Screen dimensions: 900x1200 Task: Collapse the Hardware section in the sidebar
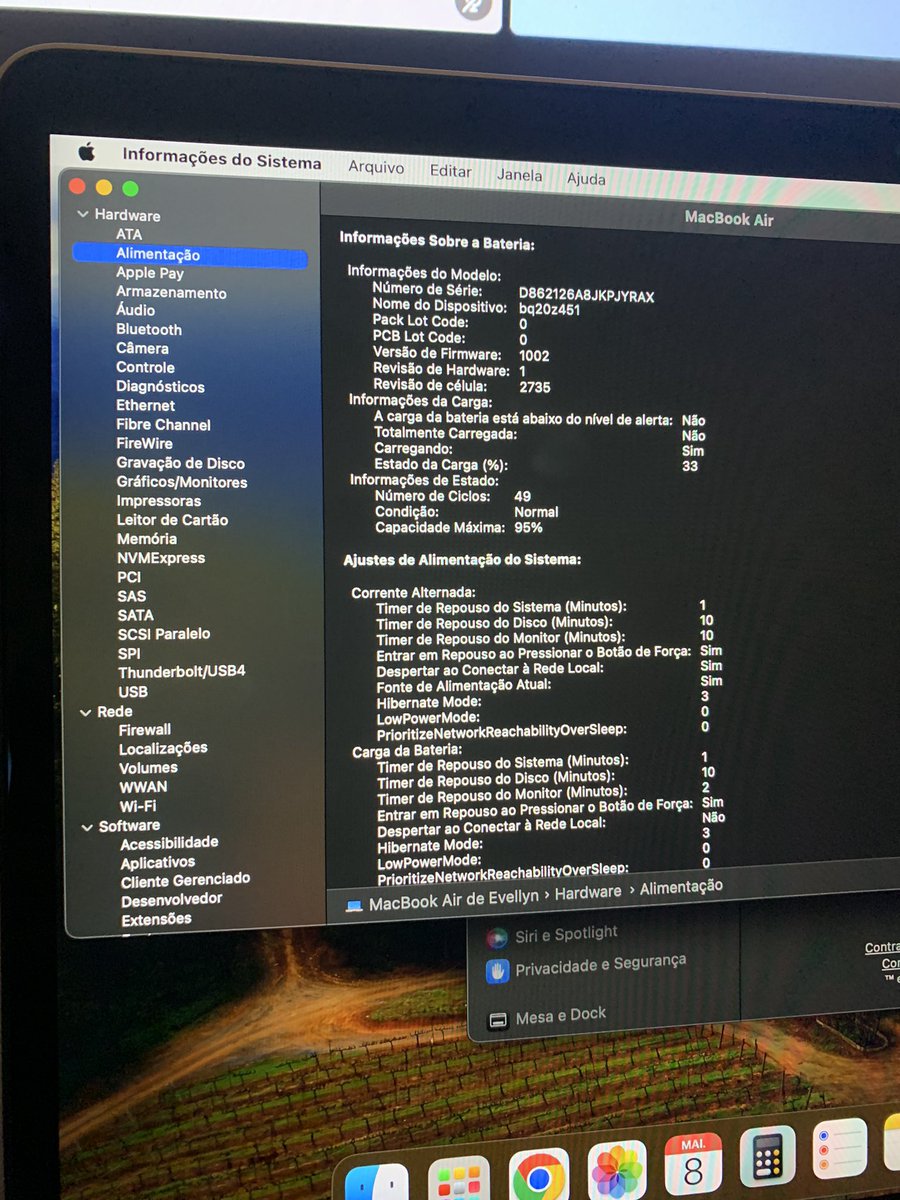[82, 215]
